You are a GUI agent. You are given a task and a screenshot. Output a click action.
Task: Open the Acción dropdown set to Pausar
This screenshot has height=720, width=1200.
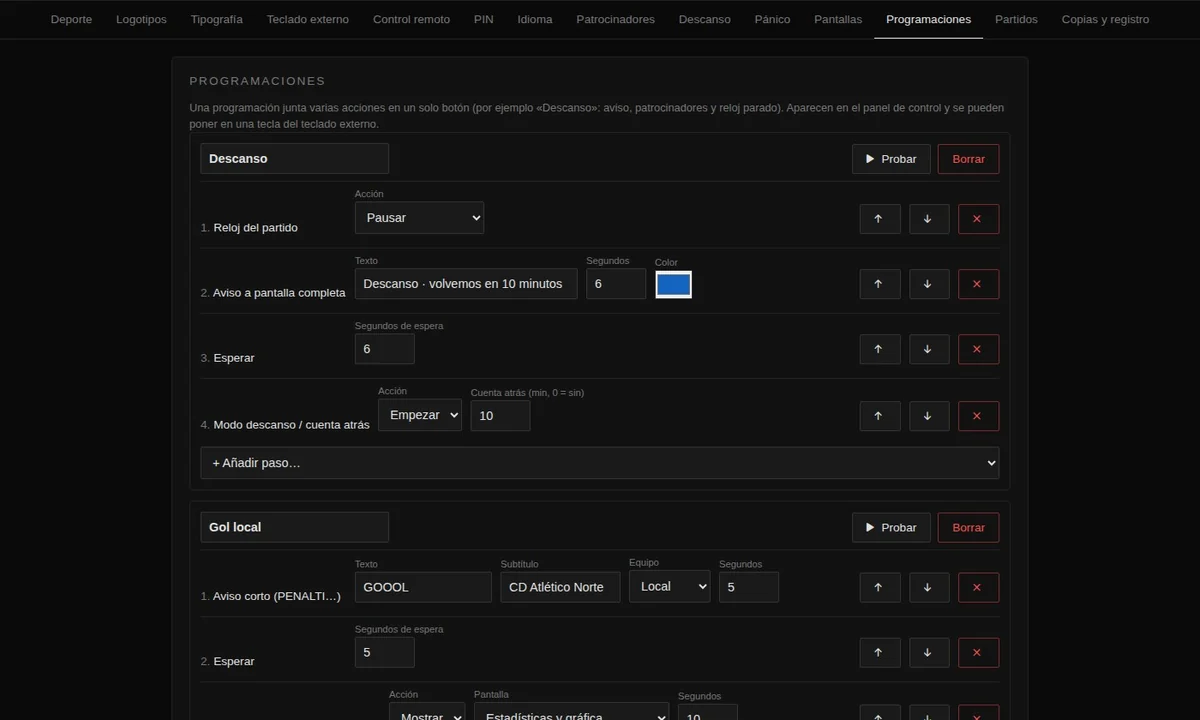[x=419, y=217]
